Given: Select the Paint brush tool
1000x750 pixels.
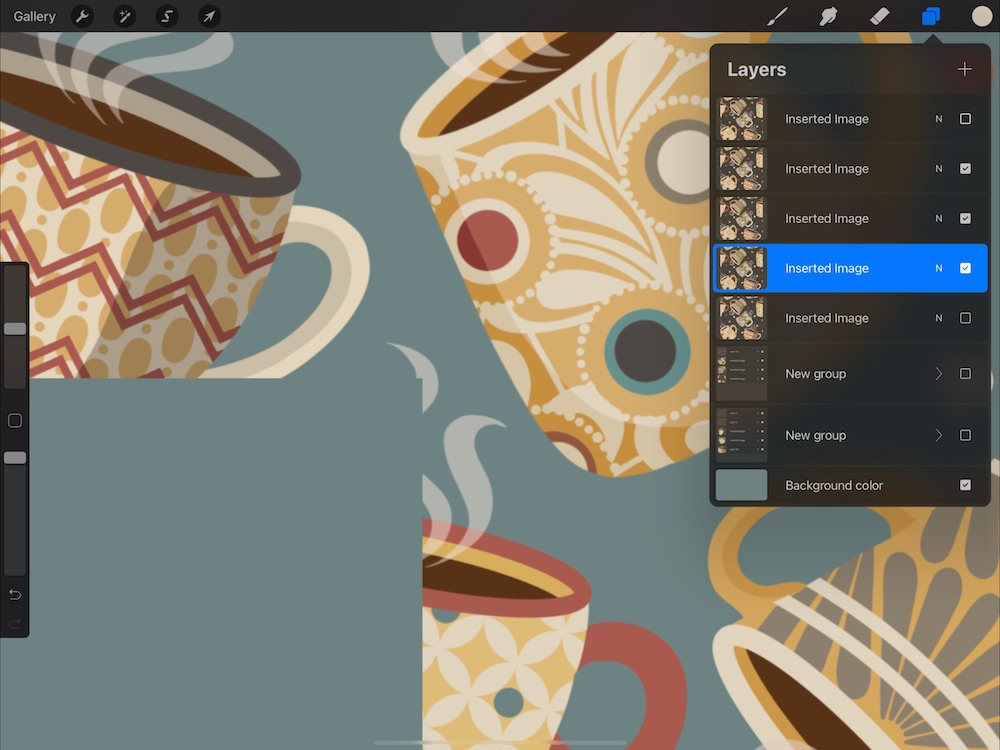Looking at the screenshot, I should click(x=777, y=16).
